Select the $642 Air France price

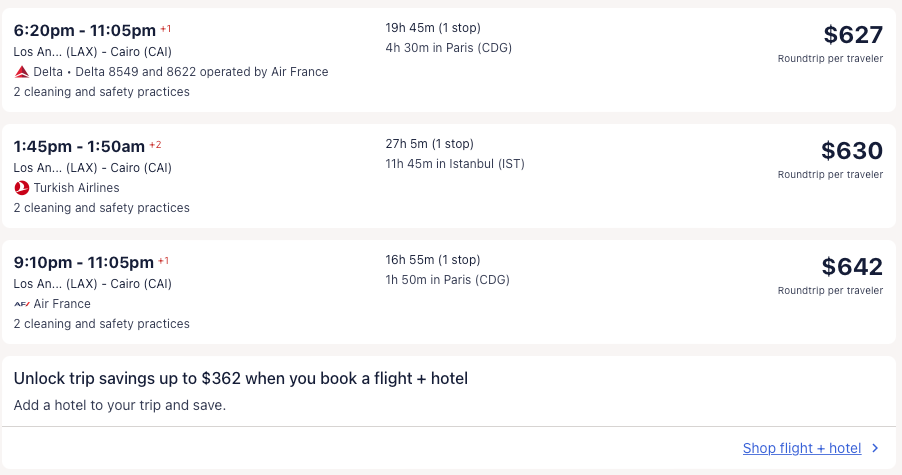[852, 267]
